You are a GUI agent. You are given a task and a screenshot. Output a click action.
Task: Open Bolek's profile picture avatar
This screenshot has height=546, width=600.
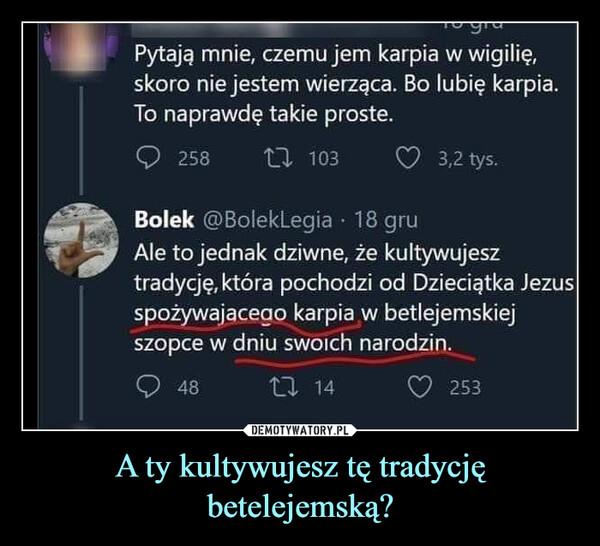(81, 240)
